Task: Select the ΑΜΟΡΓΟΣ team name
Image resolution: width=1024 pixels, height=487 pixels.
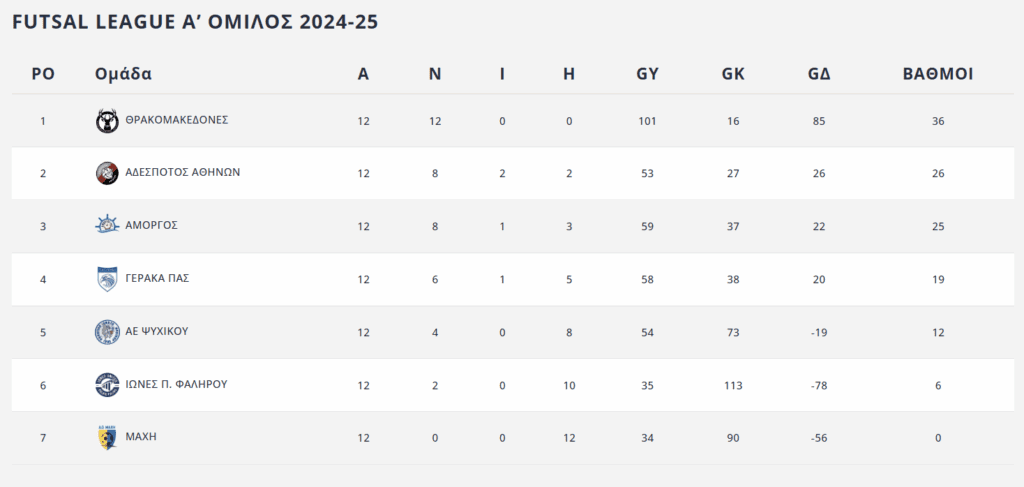Action: pyautogui.click(x=152, y=225)
